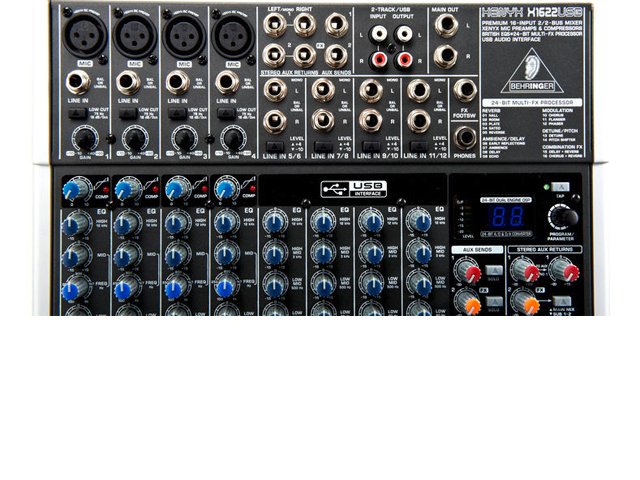Select channel 3 LINE IN jack
Viewport: 640px width, 480px height.
[178, 82]
